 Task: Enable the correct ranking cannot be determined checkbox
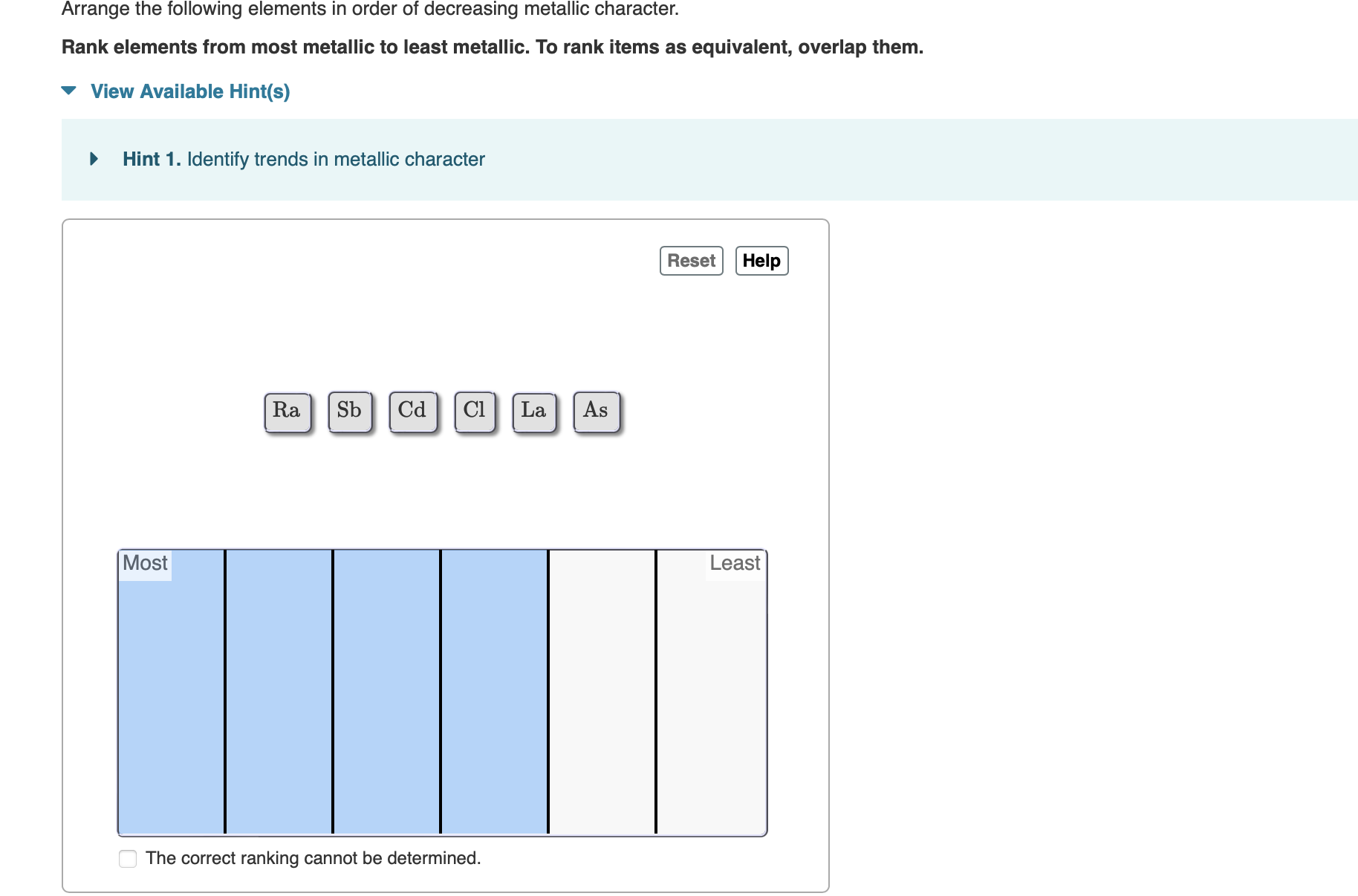[127, 858]
